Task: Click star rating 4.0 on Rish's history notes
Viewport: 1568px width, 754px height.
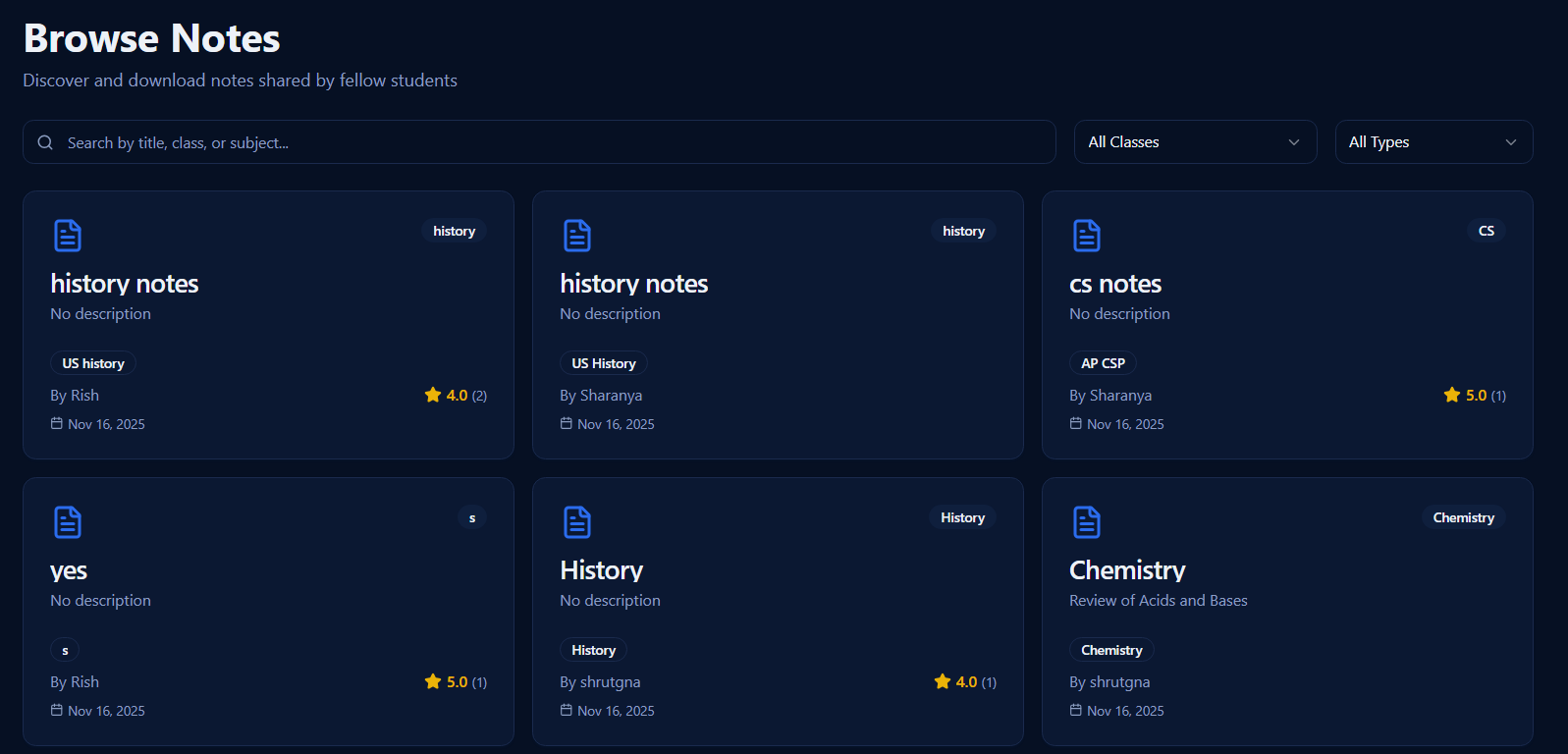Action: point(456,395)
